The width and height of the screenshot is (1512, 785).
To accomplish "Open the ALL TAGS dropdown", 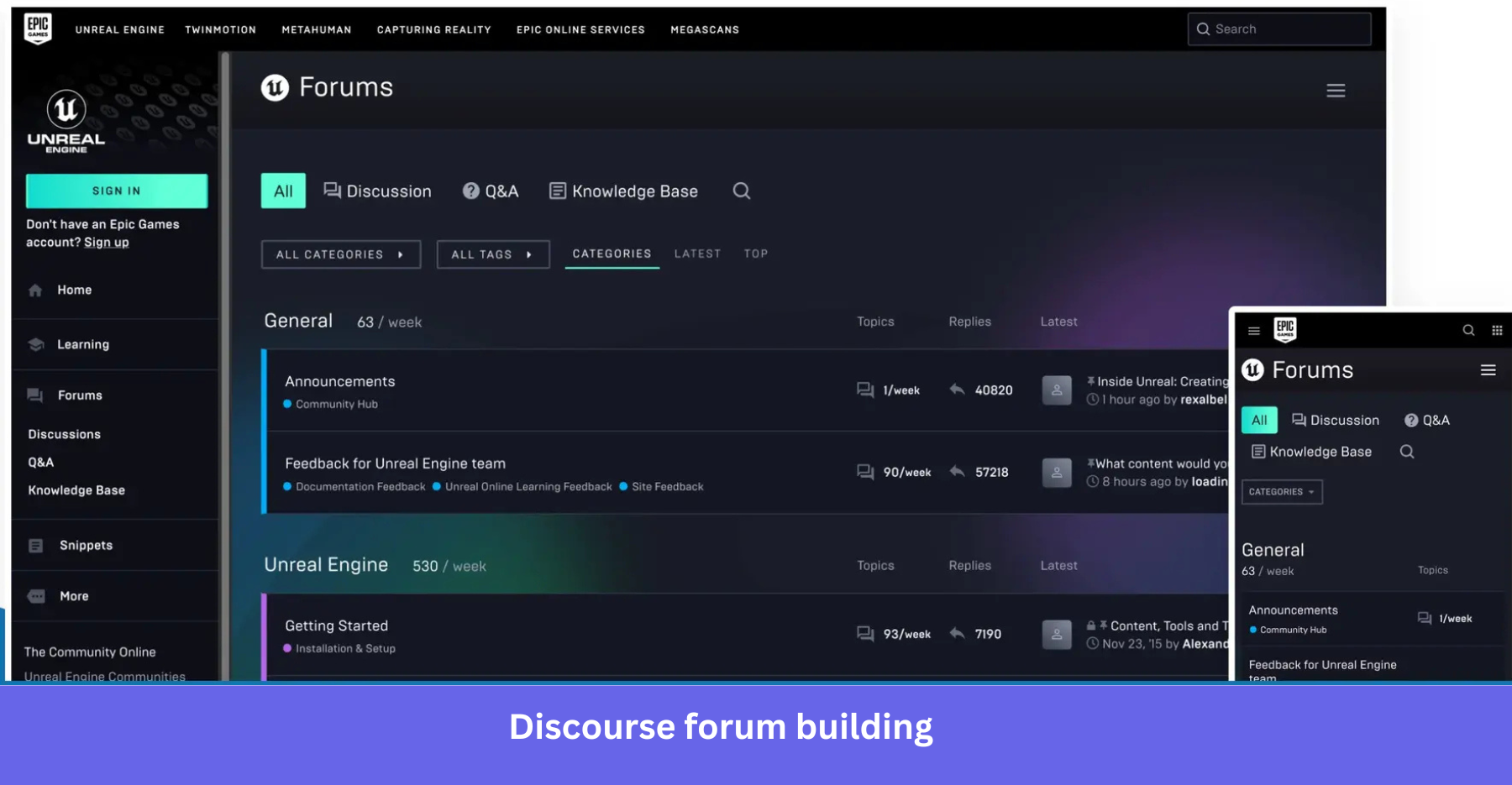I will [x=493, y=254].
